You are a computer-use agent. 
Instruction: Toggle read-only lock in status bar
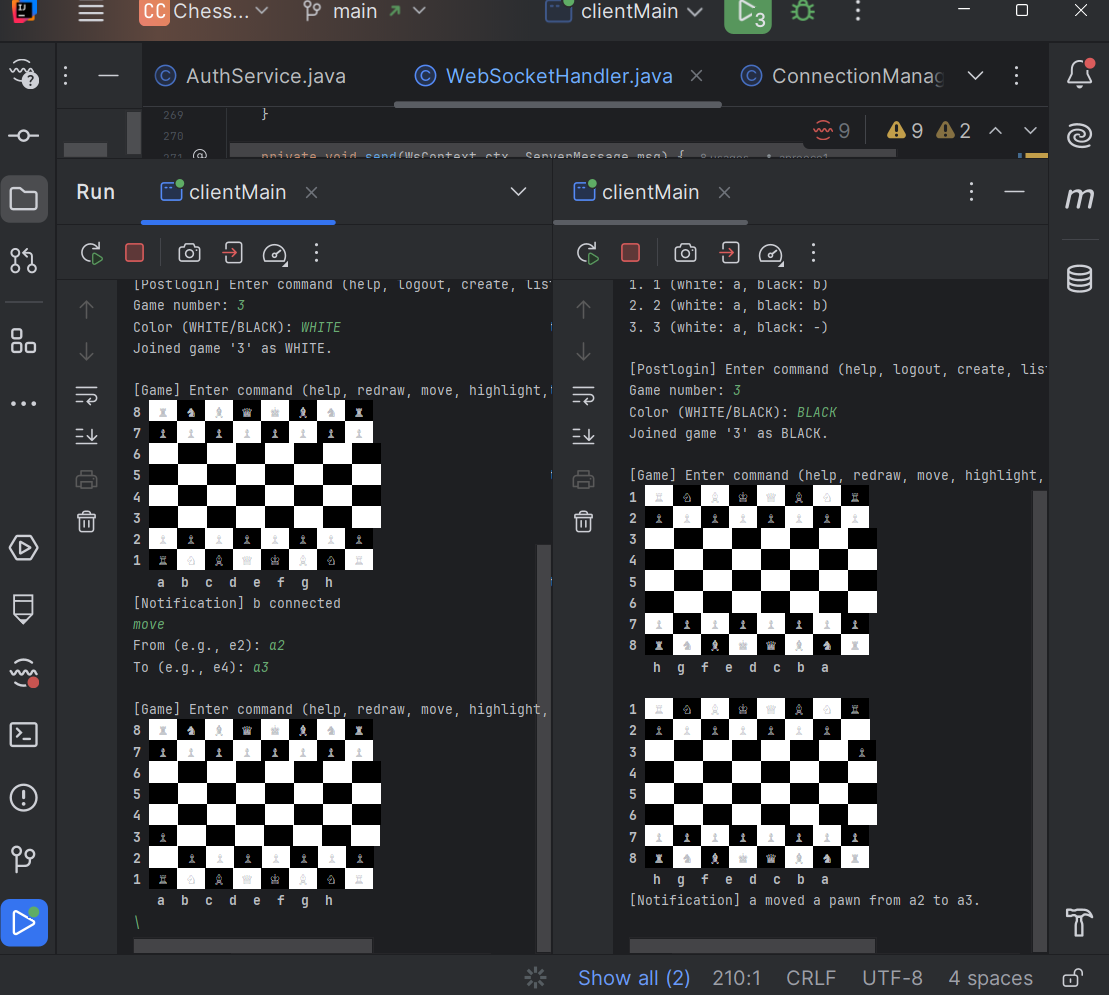pyautogui.click(x=1072, y=978)
